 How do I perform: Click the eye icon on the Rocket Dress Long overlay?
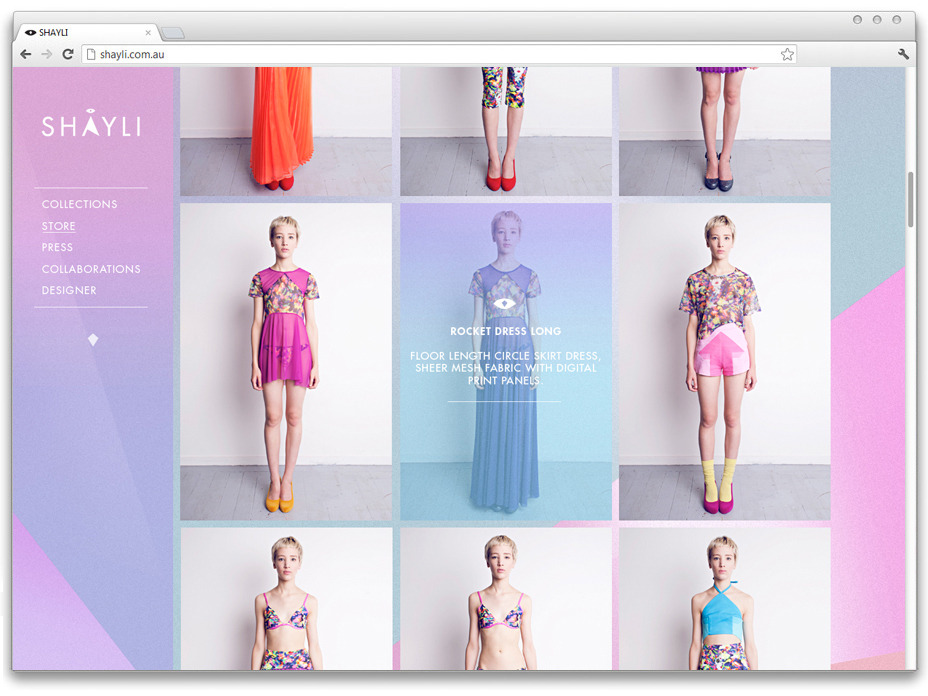(x=504, y=304)
